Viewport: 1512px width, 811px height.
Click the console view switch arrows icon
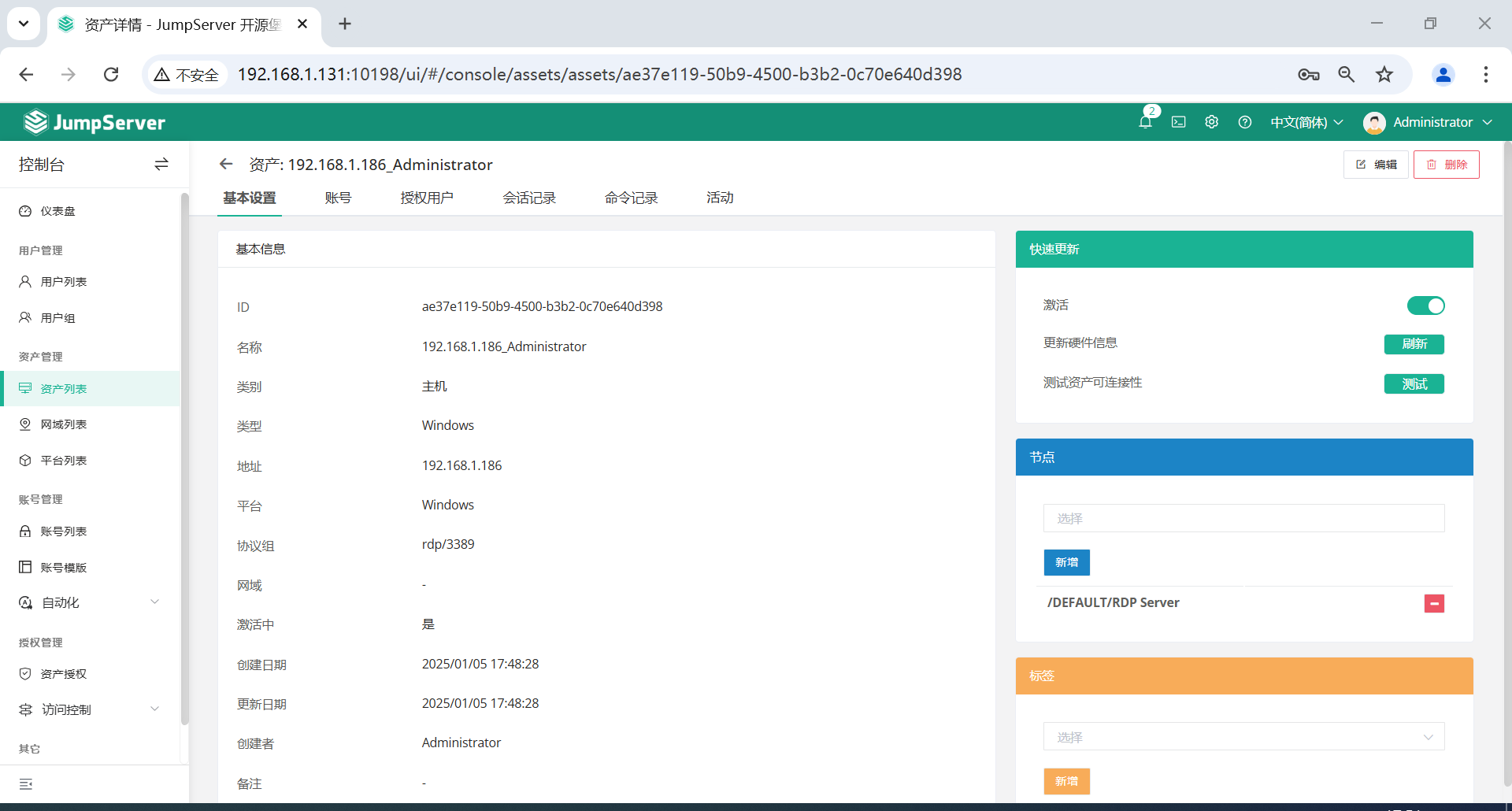[x=161, y=164]
